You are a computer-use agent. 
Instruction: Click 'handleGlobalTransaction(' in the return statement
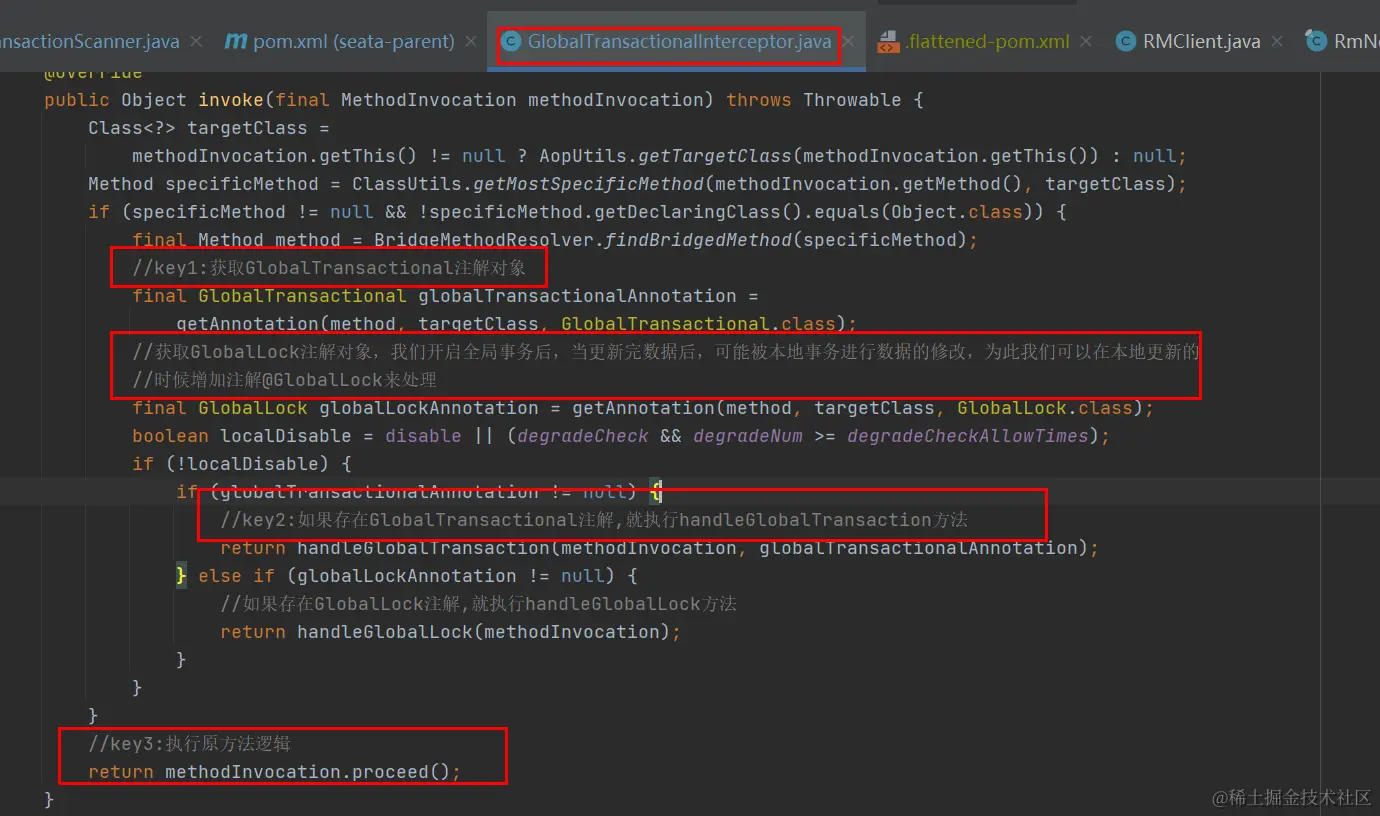pos(429,548)
